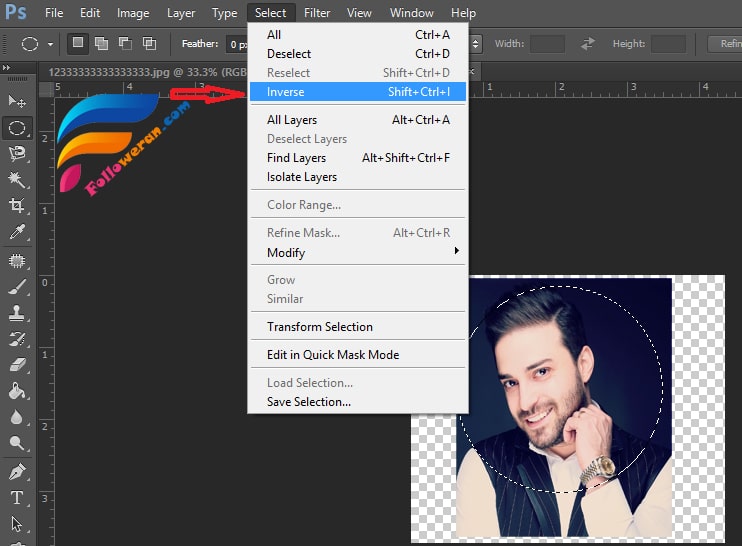
Task: Activate the Horizontal Type tool
Action: coord(17,498)
